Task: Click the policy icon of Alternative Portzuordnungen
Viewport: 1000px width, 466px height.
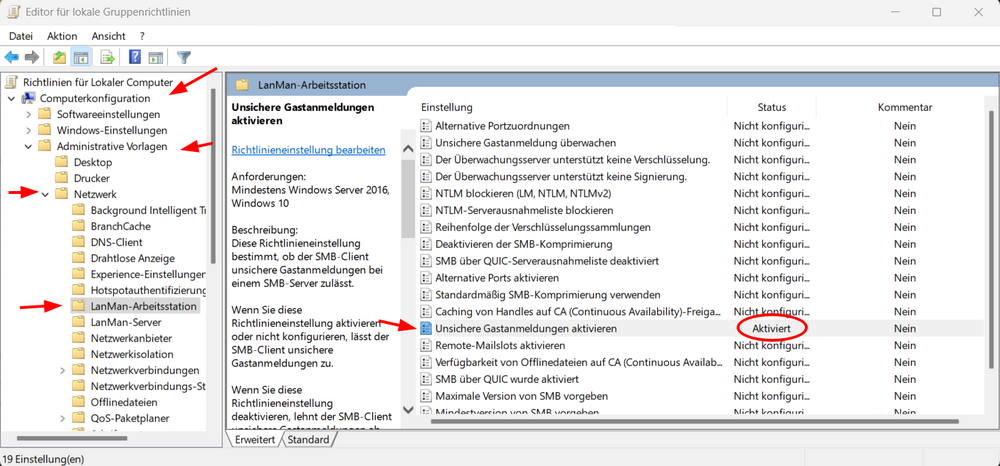Action: pos(425,126)
